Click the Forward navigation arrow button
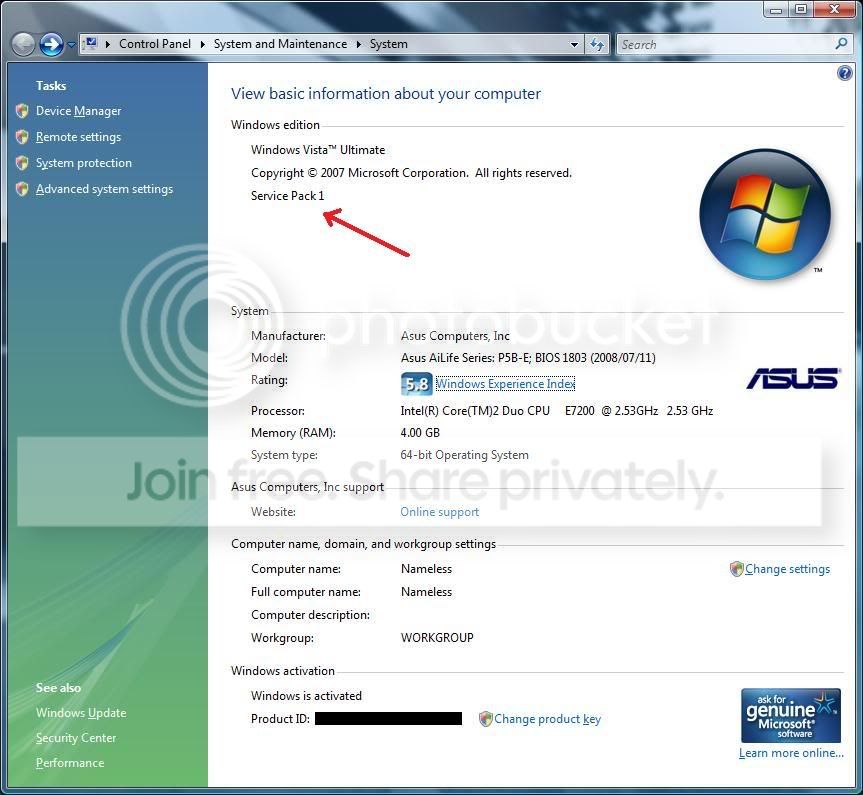Image resolution: width=863 pixels, height=795 pixels. tap(51, 45)
